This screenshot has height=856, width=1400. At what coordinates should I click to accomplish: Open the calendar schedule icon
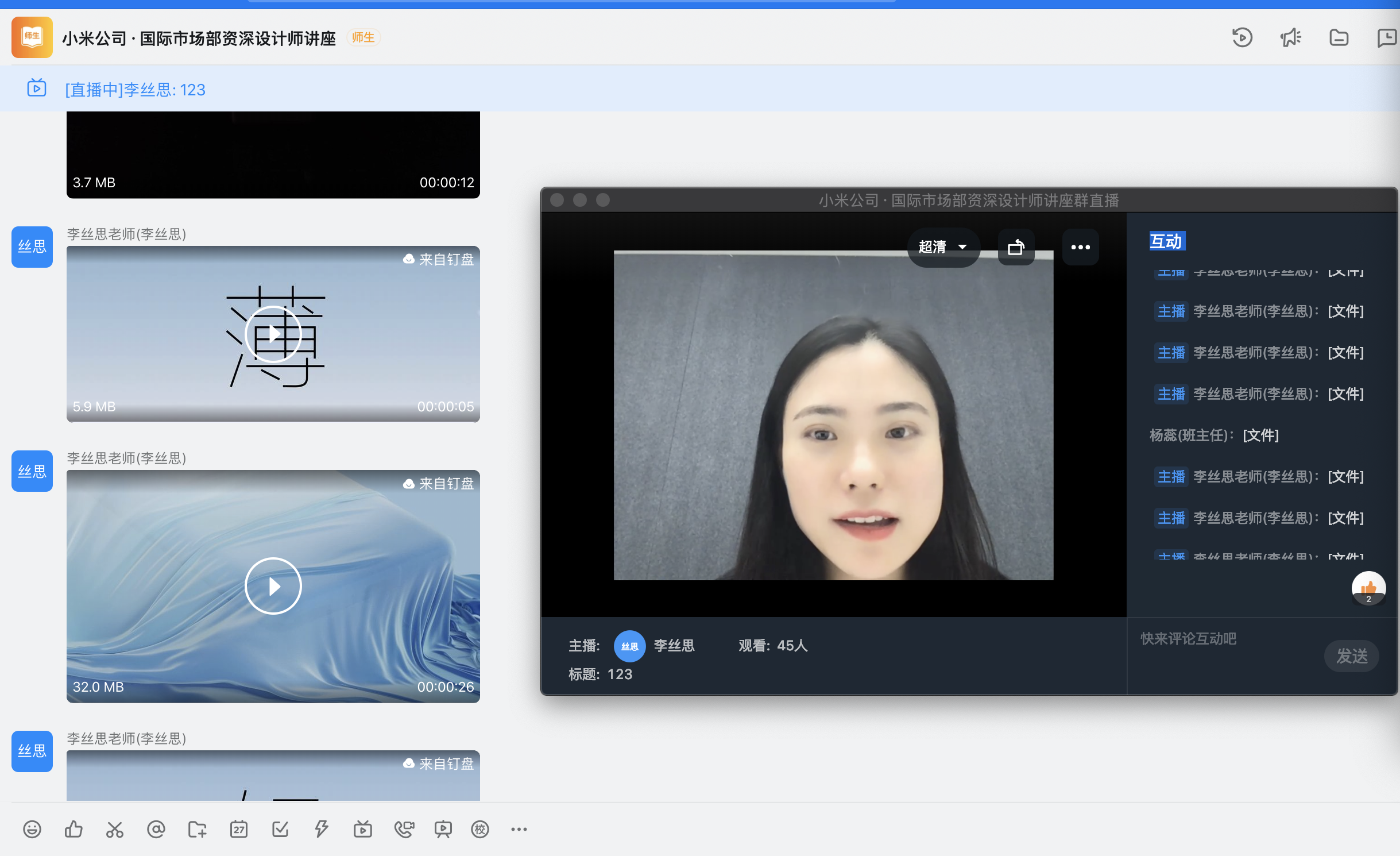tap(239, 829)
